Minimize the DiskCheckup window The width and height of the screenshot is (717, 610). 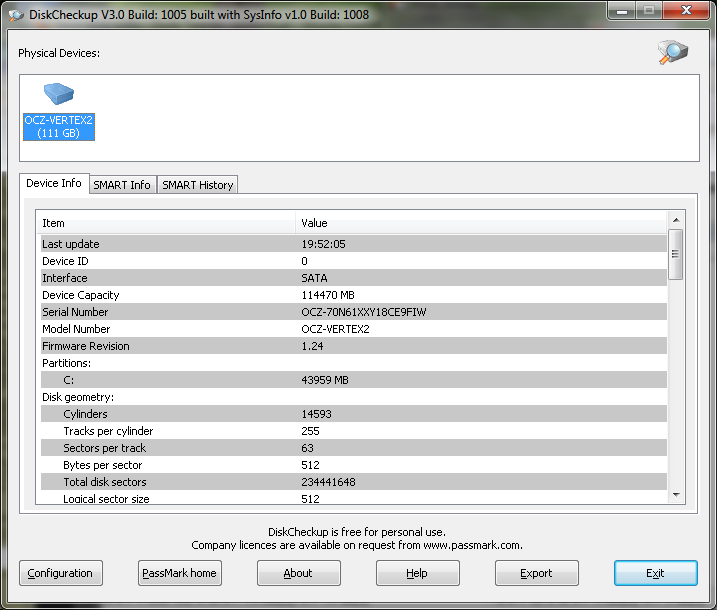[x=621, y=11]
